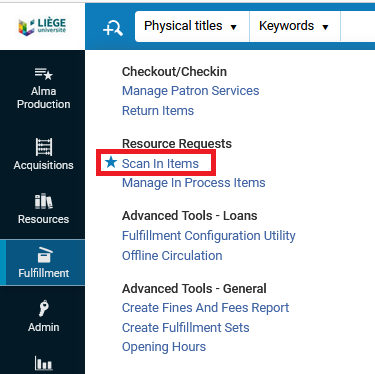Open Manage In Process Items
The height and width of the screenshot is (374, 375).
[193, 183]
